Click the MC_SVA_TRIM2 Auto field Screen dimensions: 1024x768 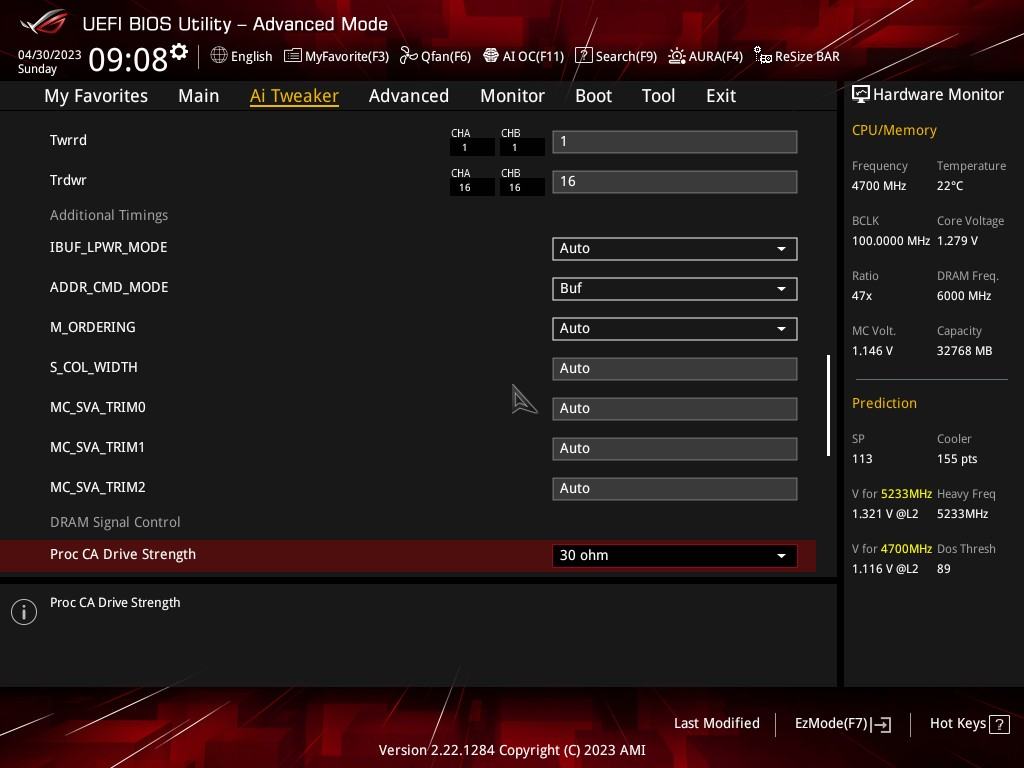point(675,488)
